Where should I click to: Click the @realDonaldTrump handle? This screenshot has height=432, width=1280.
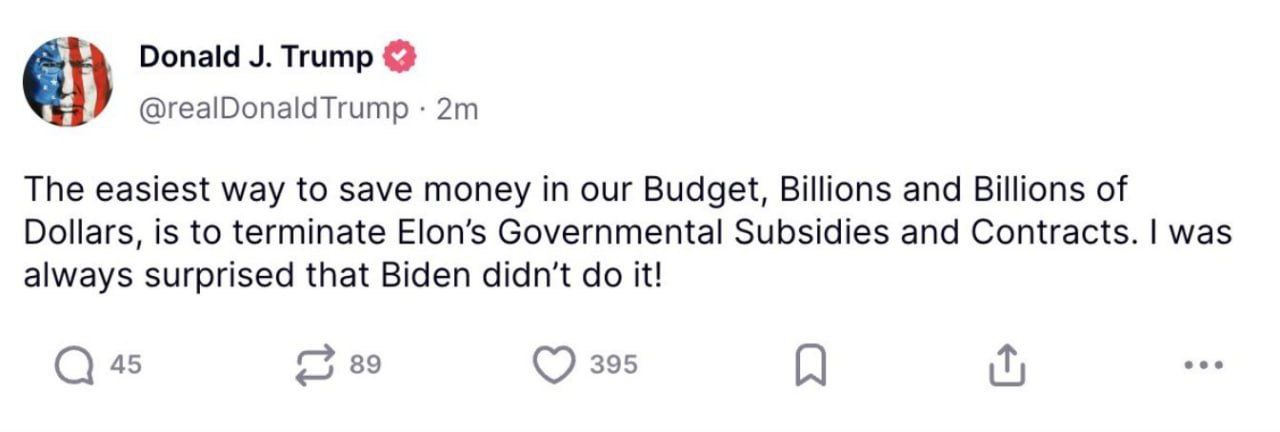pos(274,108)
